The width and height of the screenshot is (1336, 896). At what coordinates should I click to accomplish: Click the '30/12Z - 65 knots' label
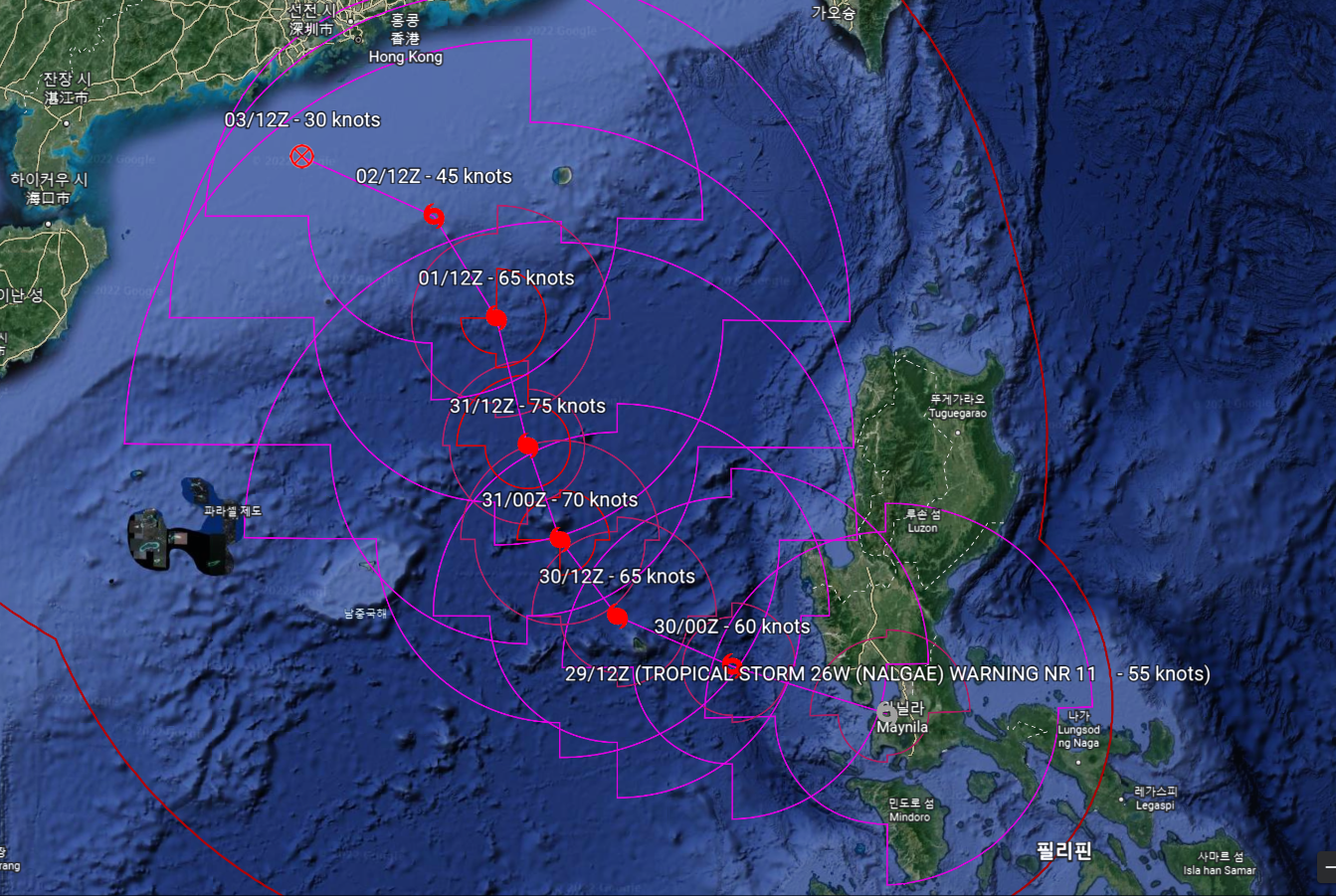(x=617, y=576)
